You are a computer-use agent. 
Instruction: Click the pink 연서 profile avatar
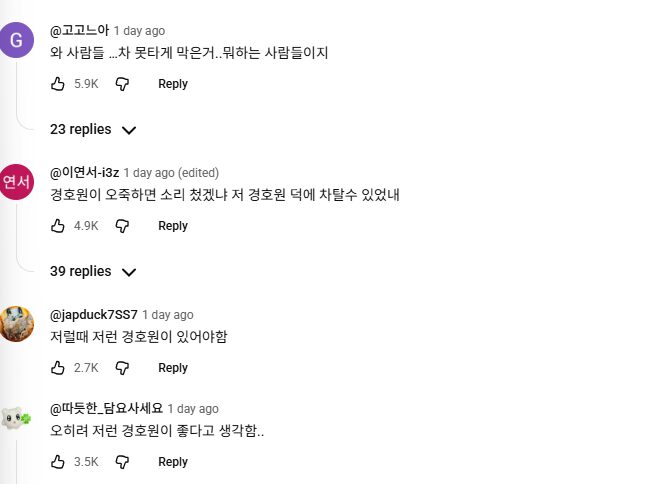(17, 181)
